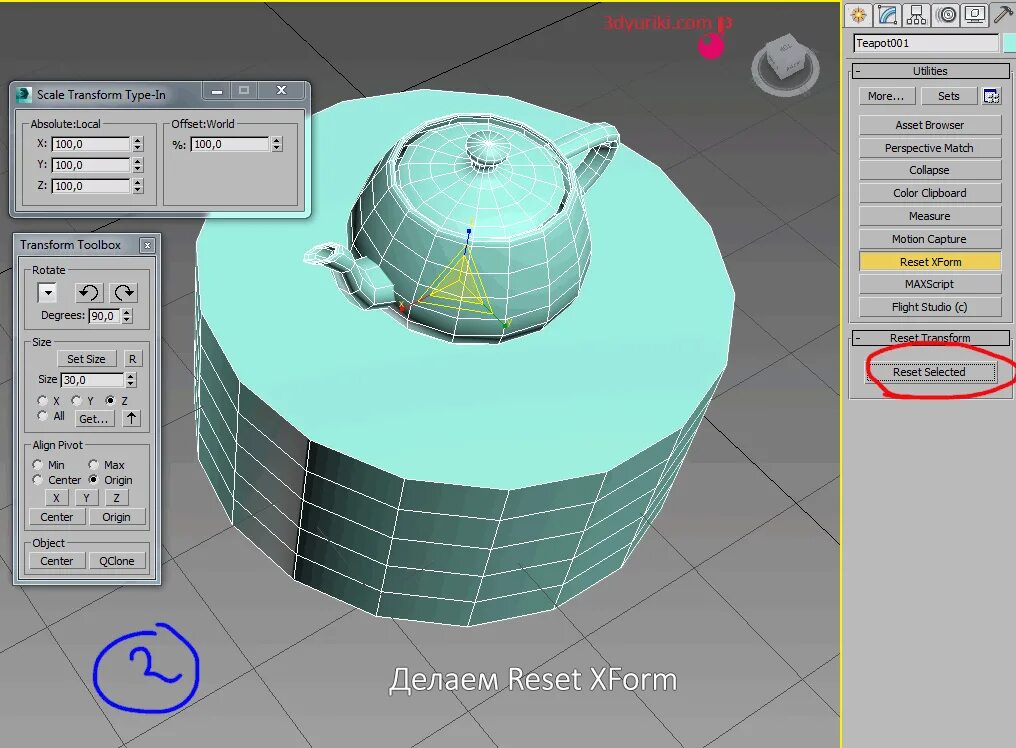Click the Absolute Local Y spinner
The height and width of the screenshot is (748, 1016).
click(137, 165)
